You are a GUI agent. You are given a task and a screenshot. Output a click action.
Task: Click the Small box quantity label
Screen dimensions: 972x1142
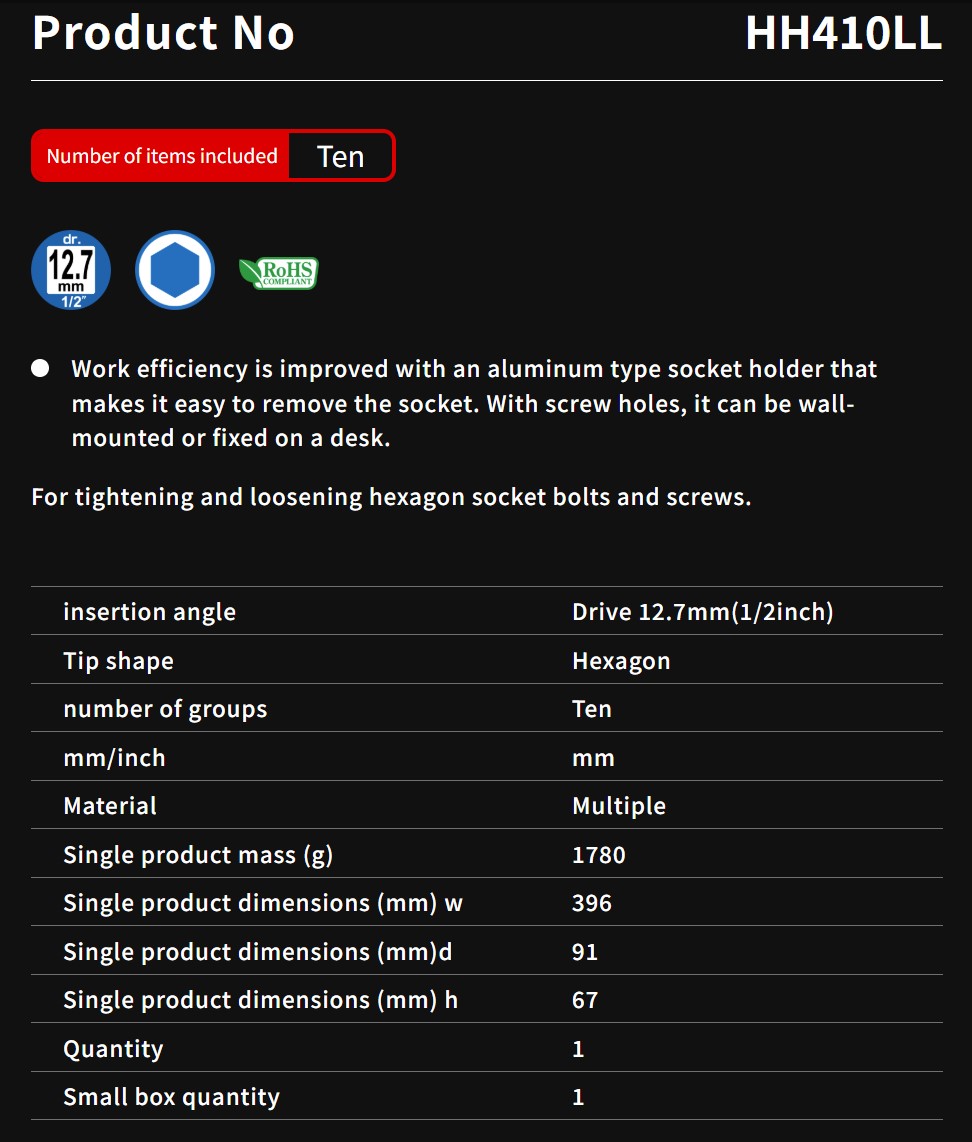(172, 1097)
